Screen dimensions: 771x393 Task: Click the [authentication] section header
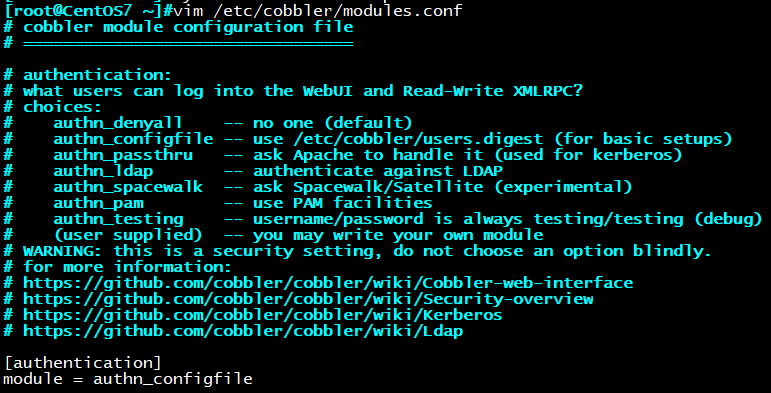[x=83, y=363]
